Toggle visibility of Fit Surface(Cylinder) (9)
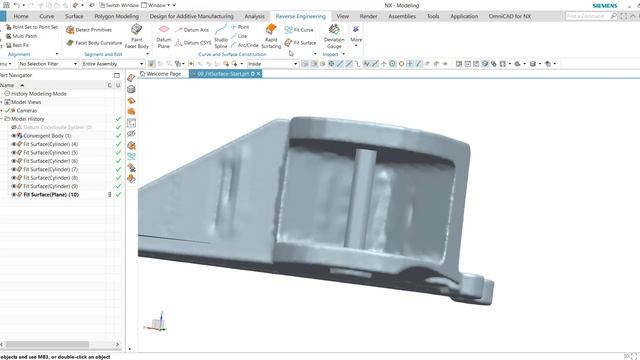This screenshot has height=360, width=640. (x=13, y=186)
